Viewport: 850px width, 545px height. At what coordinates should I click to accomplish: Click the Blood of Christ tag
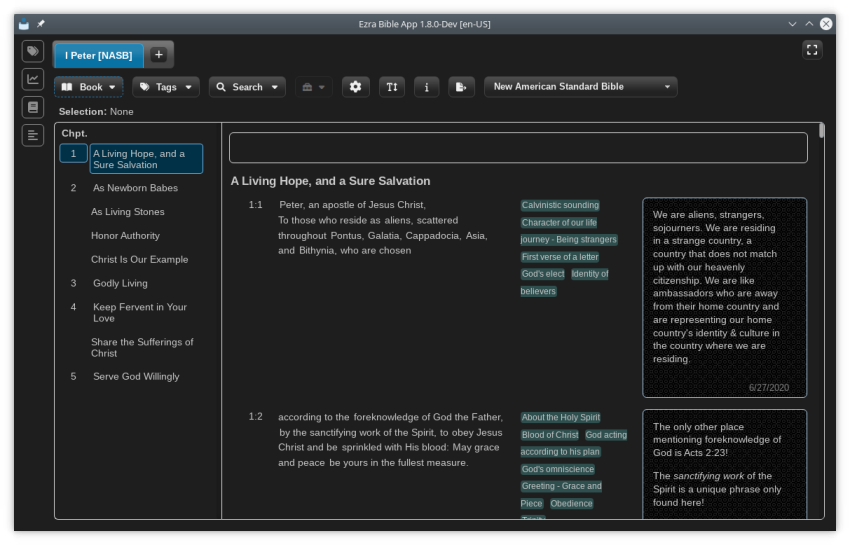pyautogui.click(x=550, y=435)
